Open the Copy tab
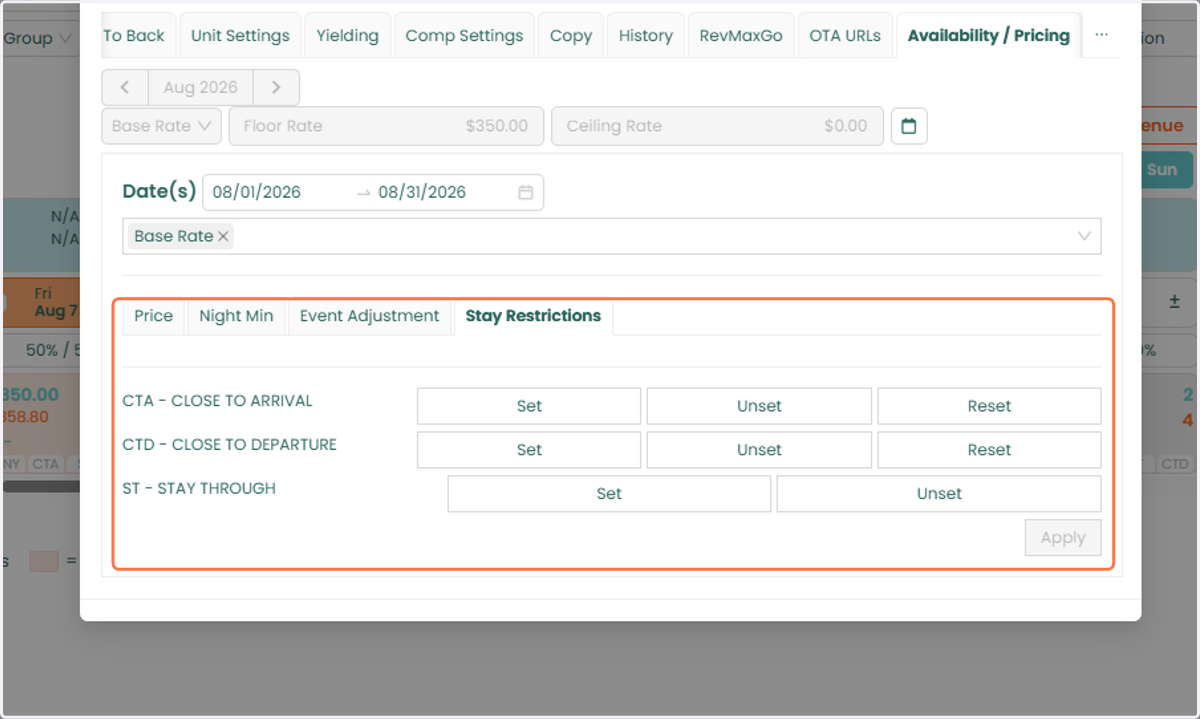1200x719 pixels. coord(571,35)
